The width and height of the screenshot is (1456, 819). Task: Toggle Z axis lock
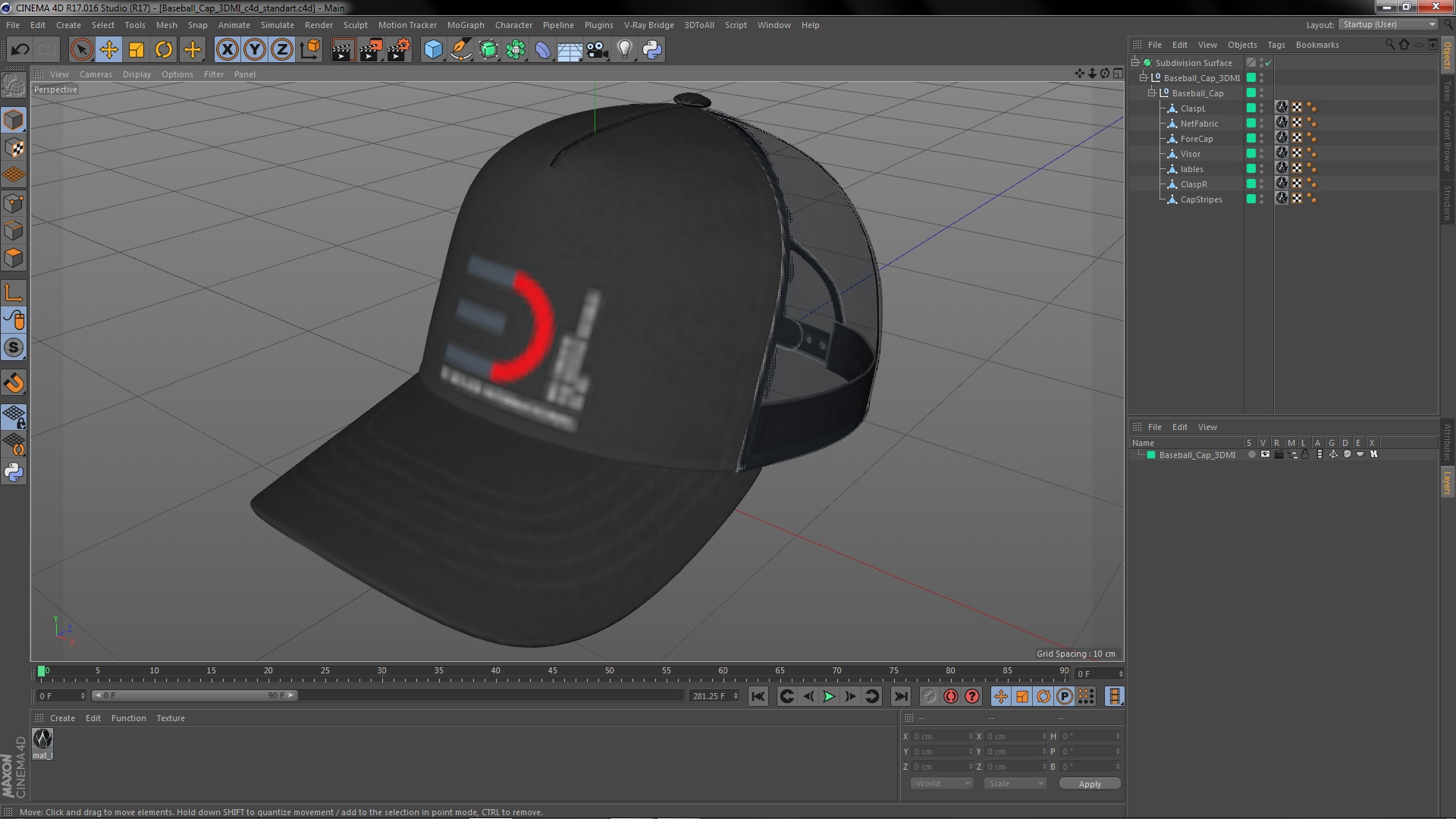pyautogui.click(x=281, y=50)
